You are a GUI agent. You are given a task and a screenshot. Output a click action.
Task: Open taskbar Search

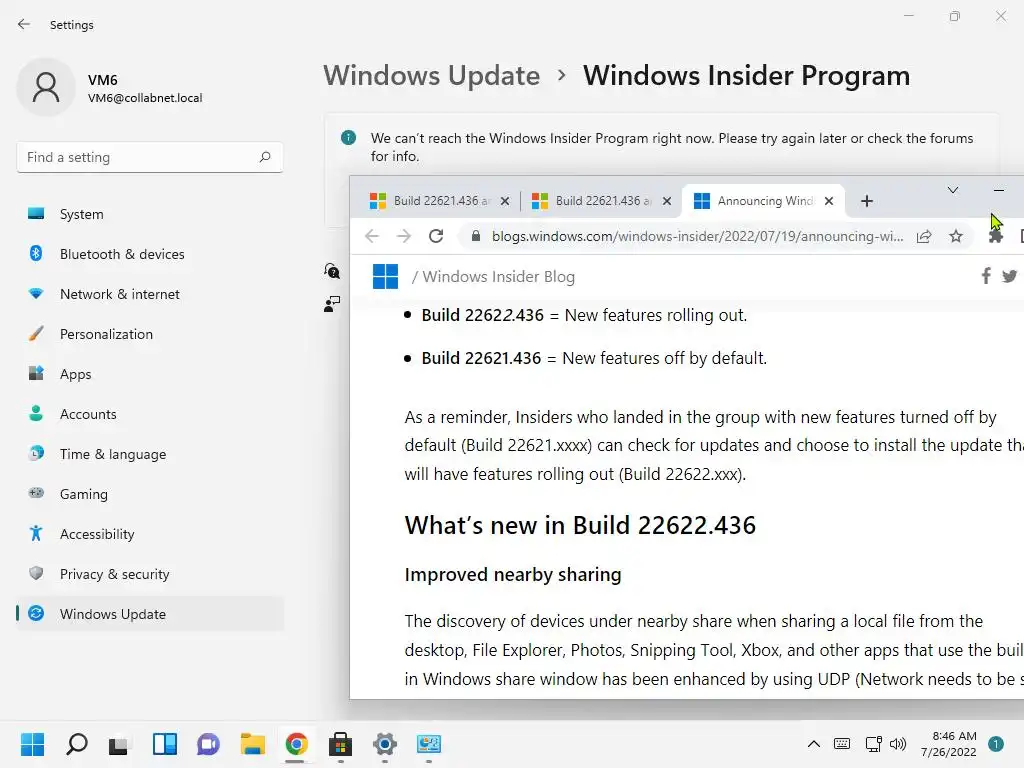pos(76,744)
